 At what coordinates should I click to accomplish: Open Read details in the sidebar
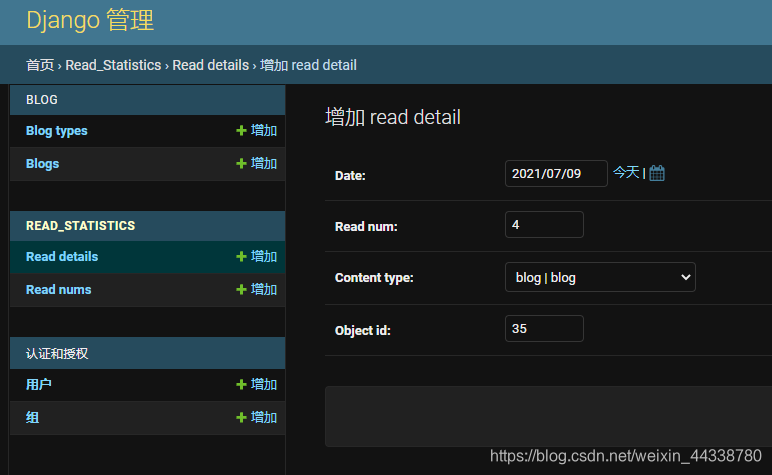pos(62,256)
